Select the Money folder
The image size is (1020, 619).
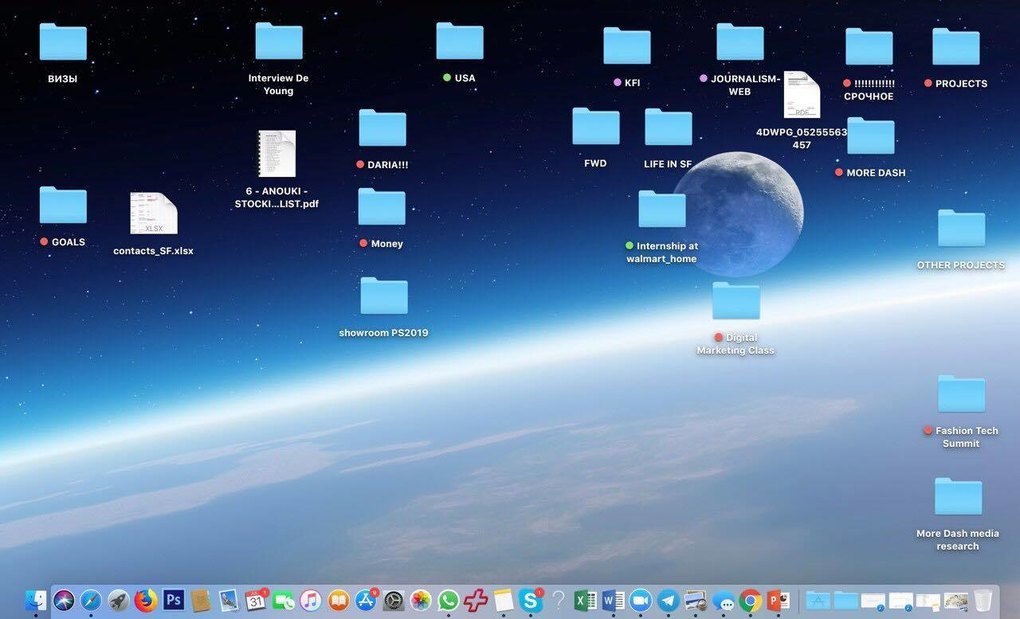coord(382,207)
